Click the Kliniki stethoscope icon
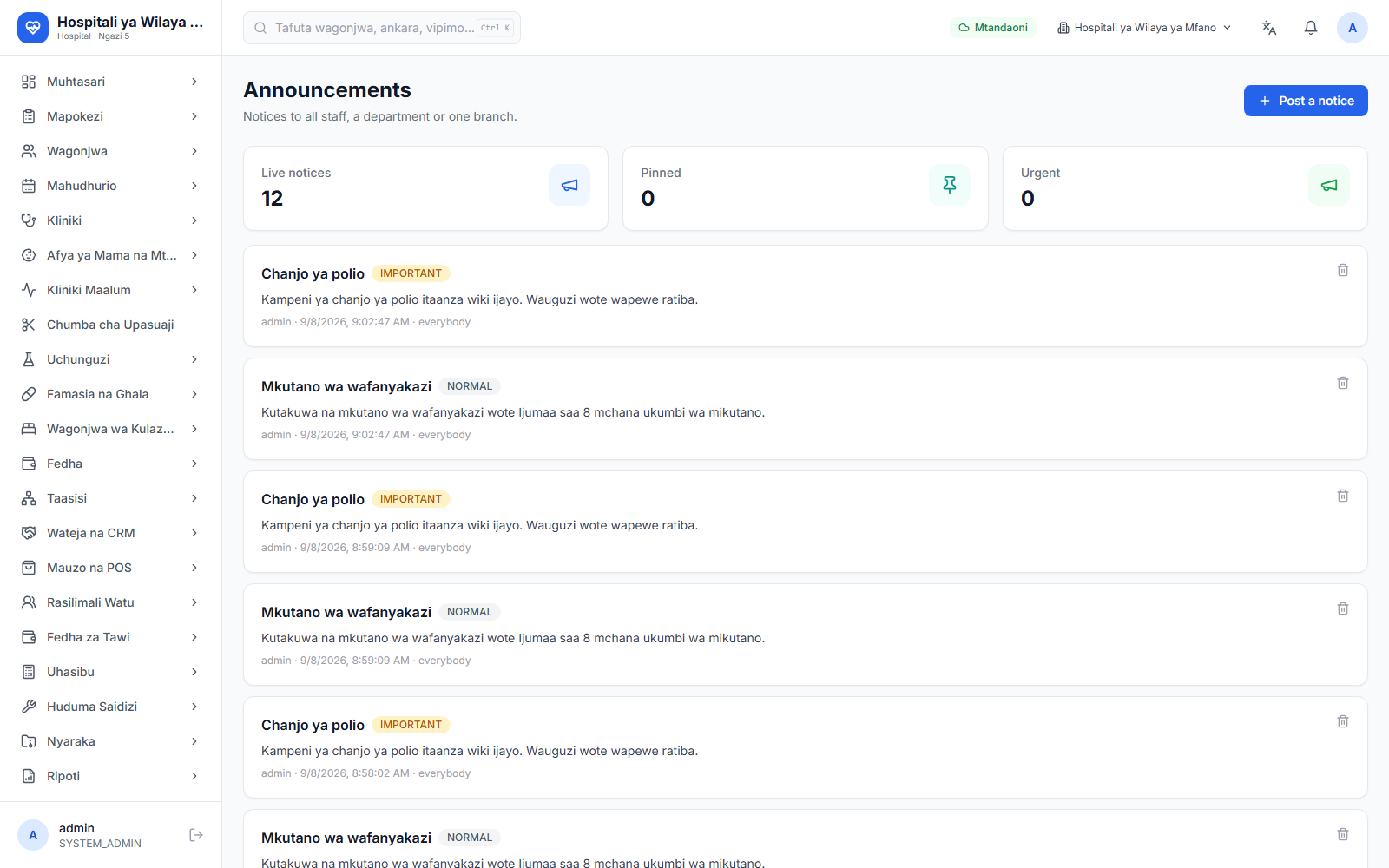1389x868 pixels. pyautogui.click(x=29, y=220)
